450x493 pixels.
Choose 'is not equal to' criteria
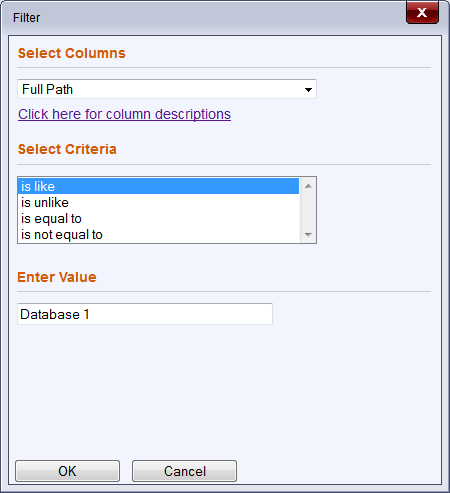coord(158,234)
